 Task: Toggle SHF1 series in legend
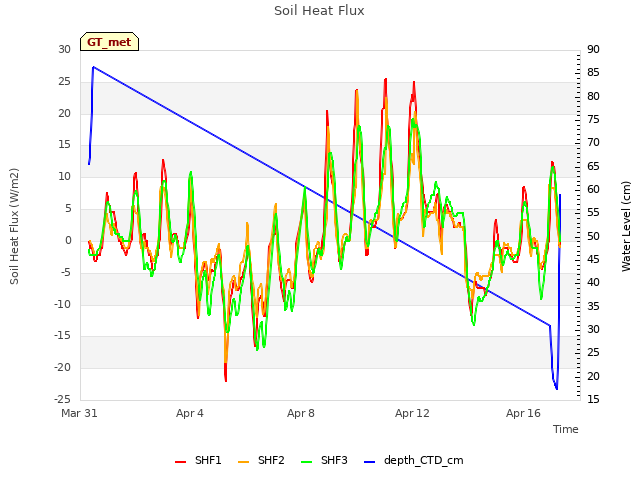coord(198,460)
